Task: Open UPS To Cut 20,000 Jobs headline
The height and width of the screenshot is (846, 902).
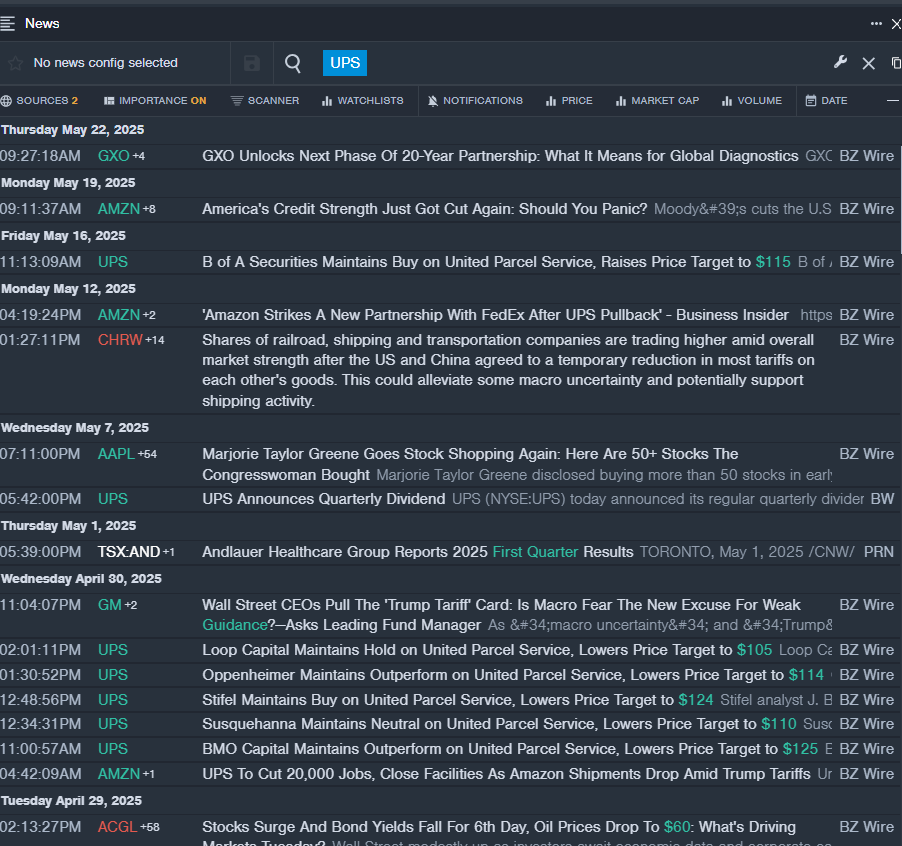Action: coord(506,774)
